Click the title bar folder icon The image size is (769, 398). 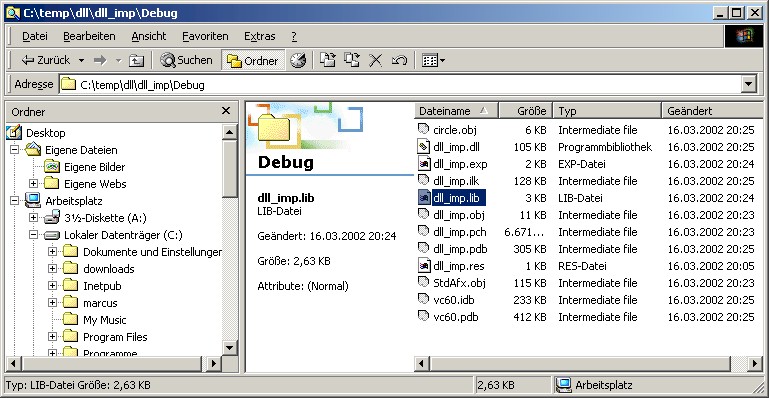tap(12, 13)
